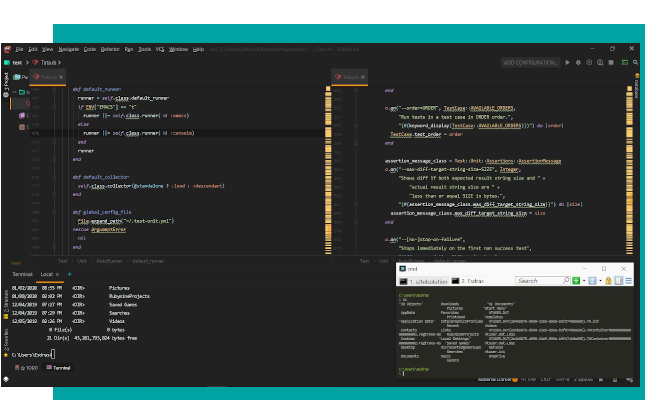Click 'AutoRunner' in left editor breadcrumb
The width and height of the screenshot is (645, 400).
(109, 261)
